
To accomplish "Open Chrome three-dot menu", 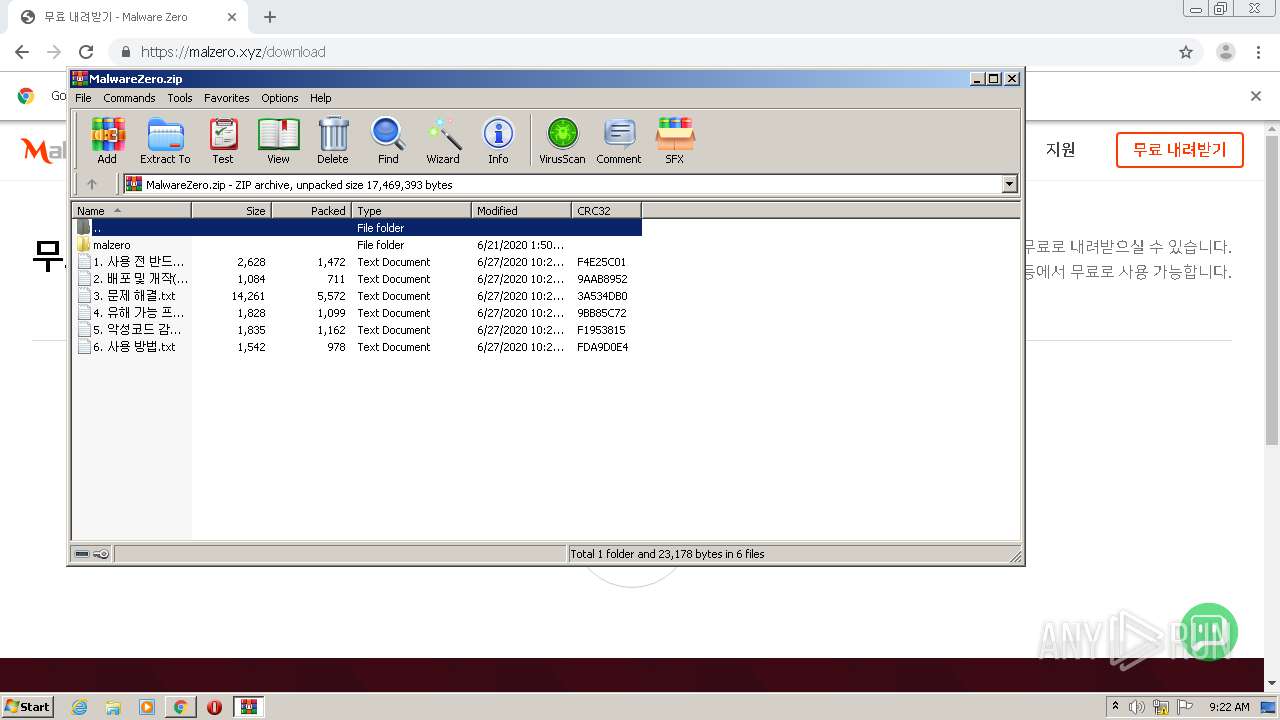I will (x=1257, y=52).
